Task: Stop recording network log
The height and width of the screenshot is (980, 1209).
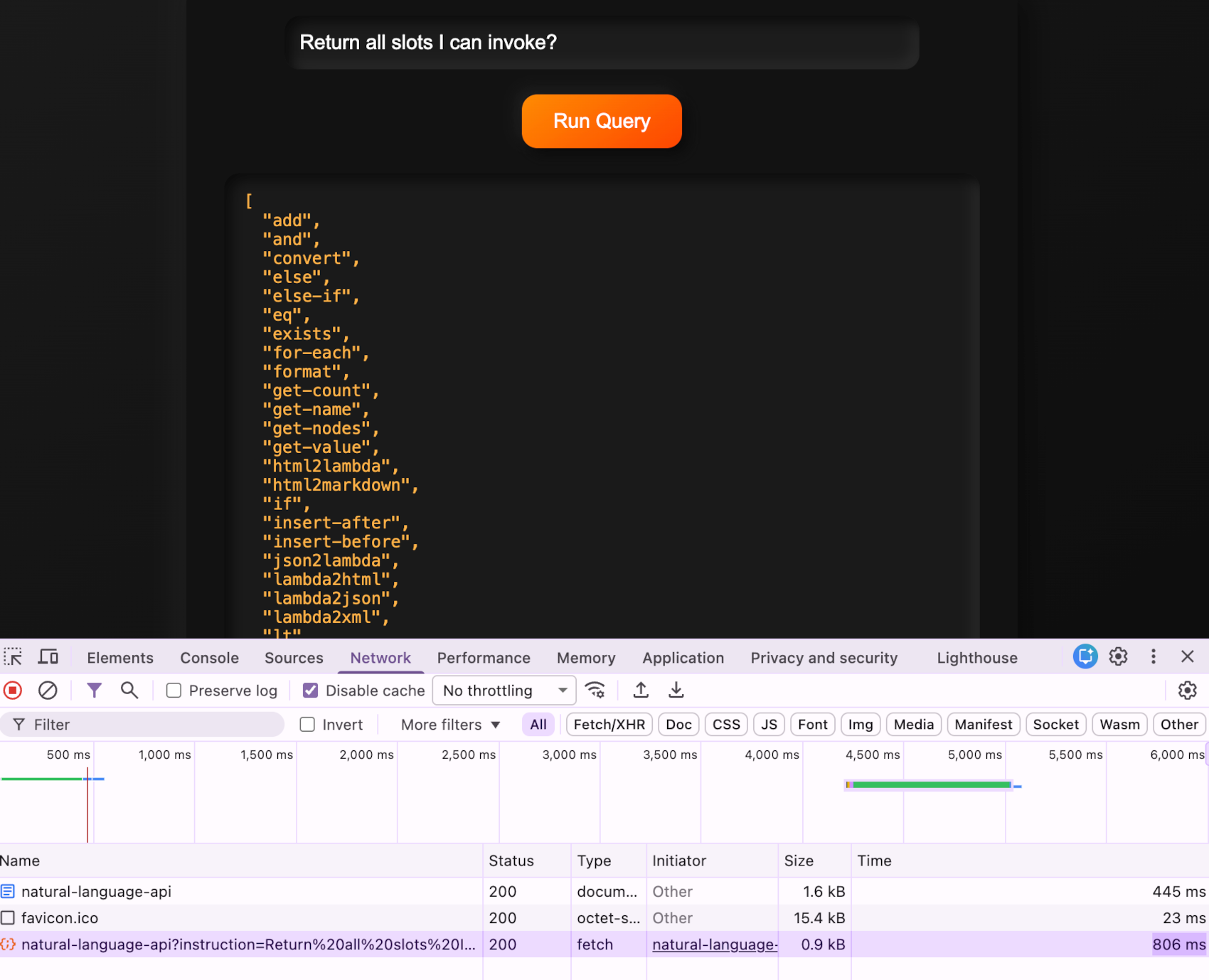Action: point(13,691)
